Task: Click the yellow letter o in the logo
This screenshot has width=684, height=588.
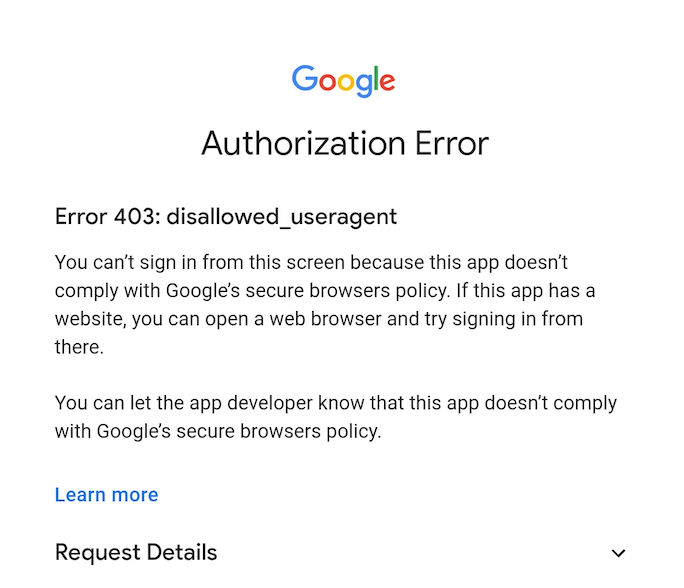Action: pos(346,82)
